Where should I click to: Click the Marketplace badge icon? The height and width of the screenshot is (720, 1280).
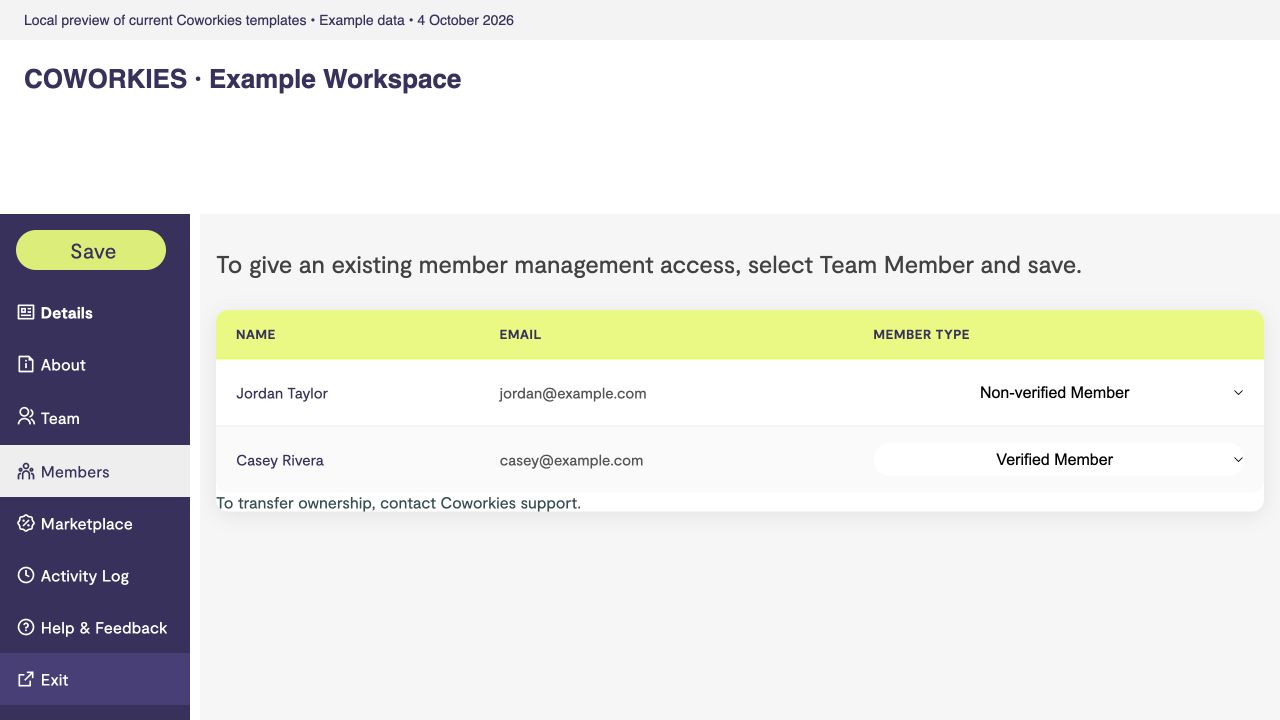pyautogui.click(x=26, y=523)
